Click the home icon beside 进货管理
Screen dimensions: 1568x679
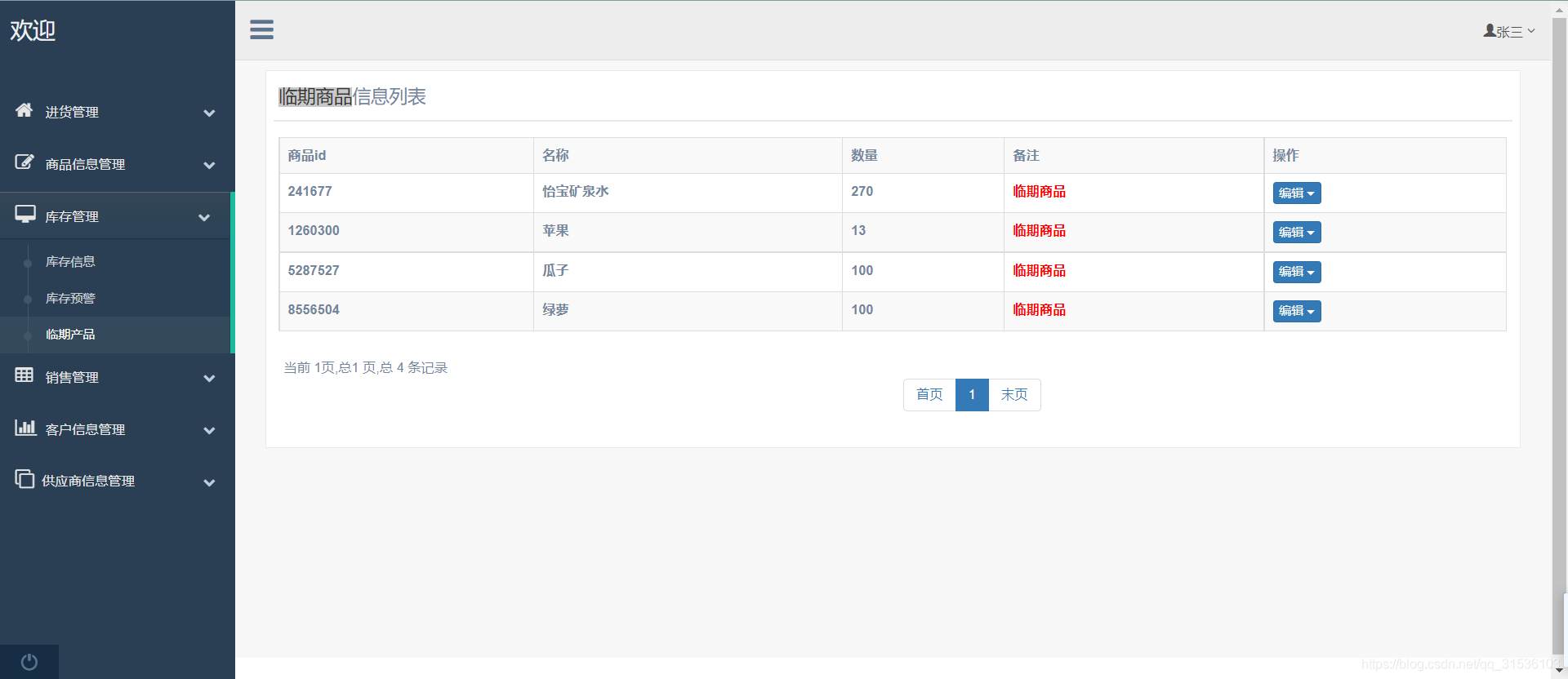point(24,110)
